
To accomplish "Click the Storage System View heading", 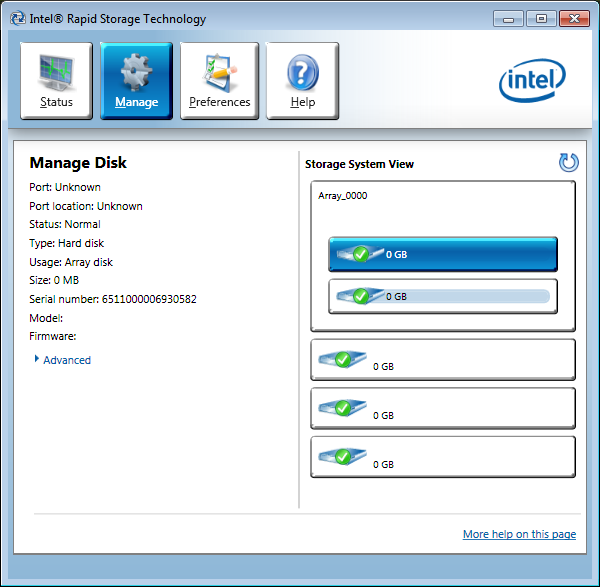I will pos(359,164).
